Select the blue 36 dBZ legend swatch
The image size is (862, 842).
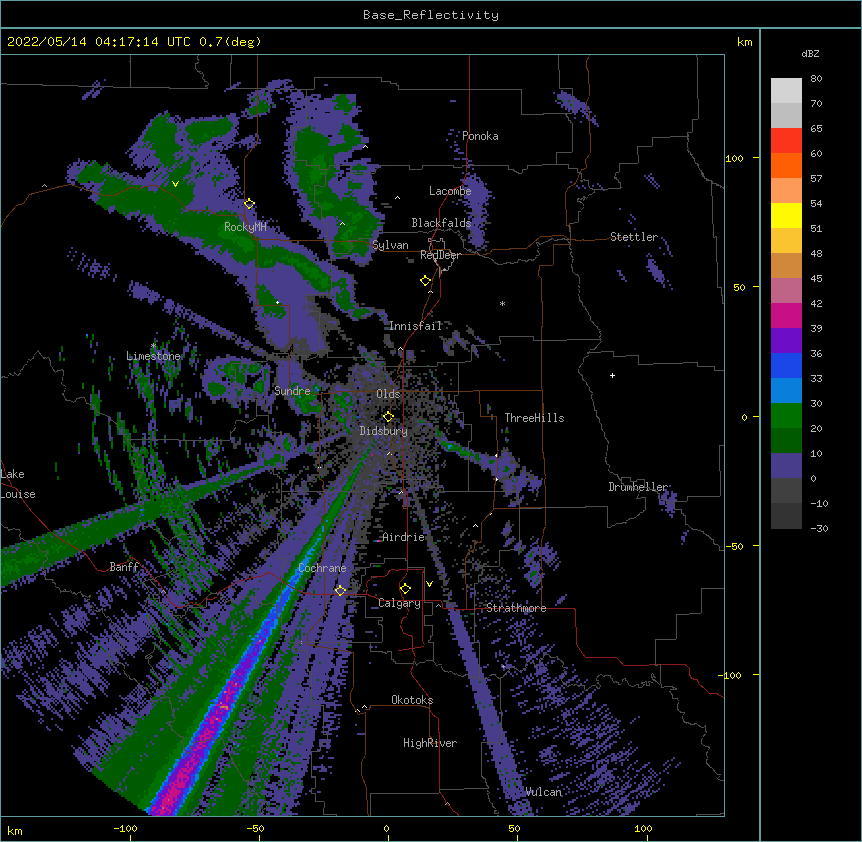pos(786,365)
